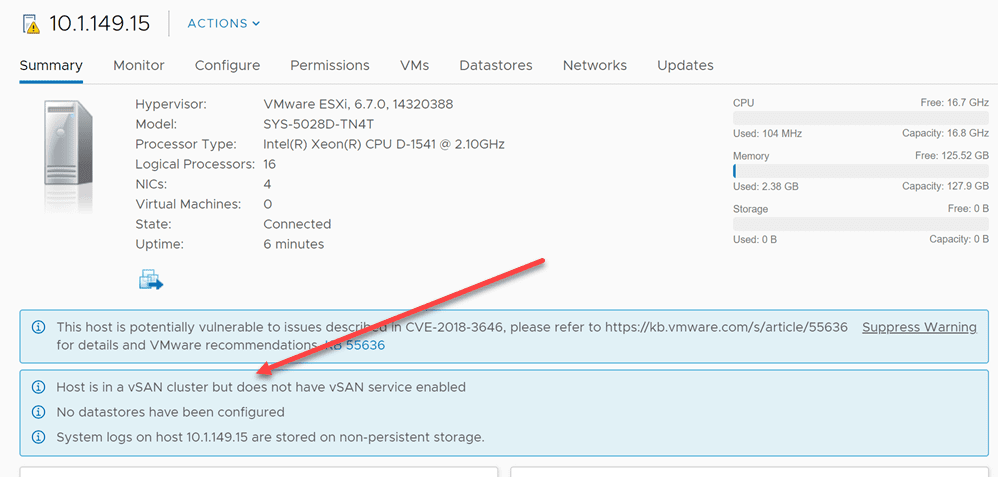Click the info icon for the vSAN cluster message
Screen dimensions: 998x477
tap(38, 387)
